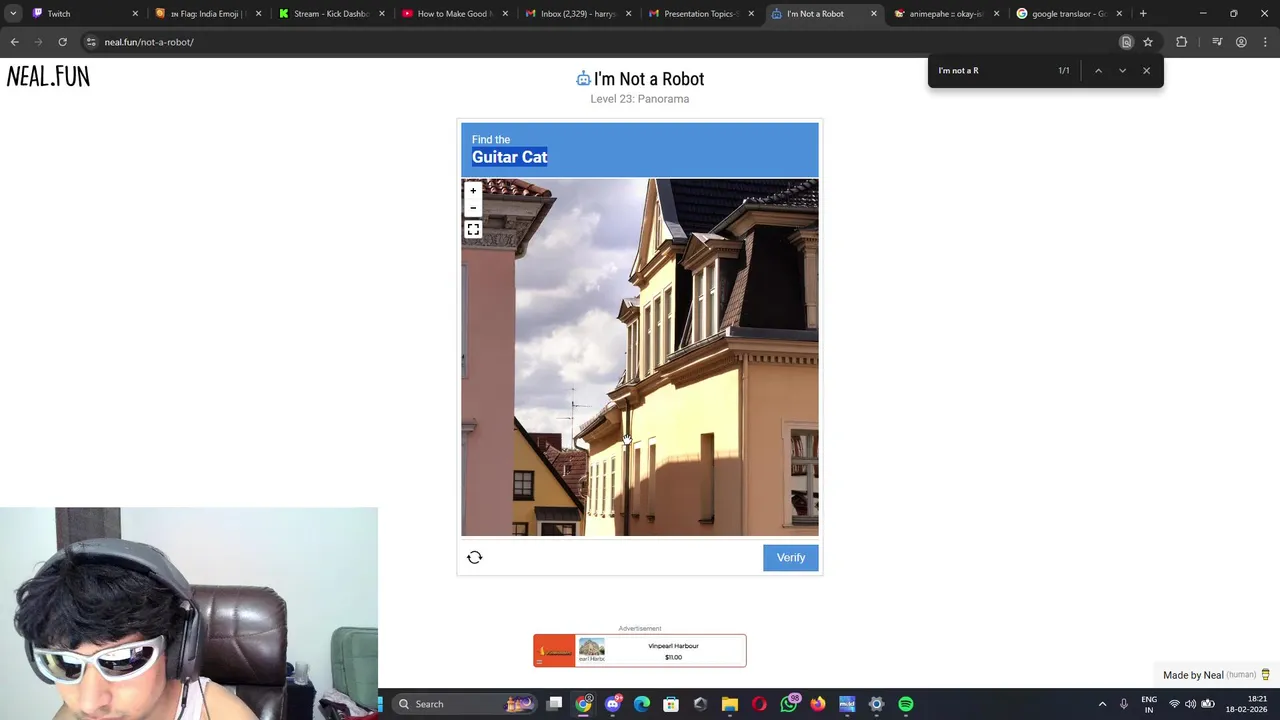Click the Windows taskbar Search box

tap(465, 704)
